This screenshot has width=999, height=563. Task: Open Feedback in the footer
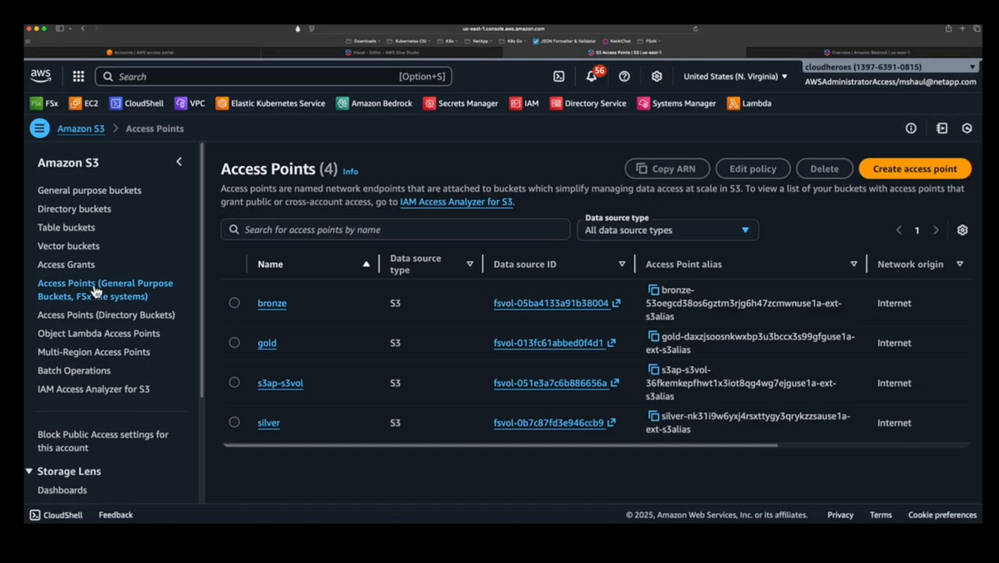coord(116,515)
